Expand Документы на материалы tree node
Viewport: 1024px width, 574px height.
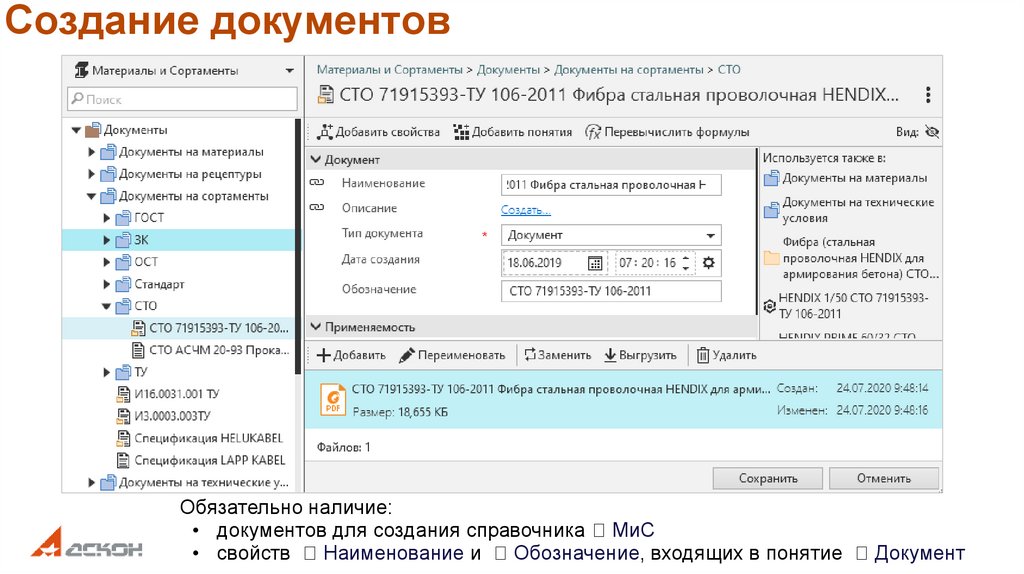click(x=91, y=152)
